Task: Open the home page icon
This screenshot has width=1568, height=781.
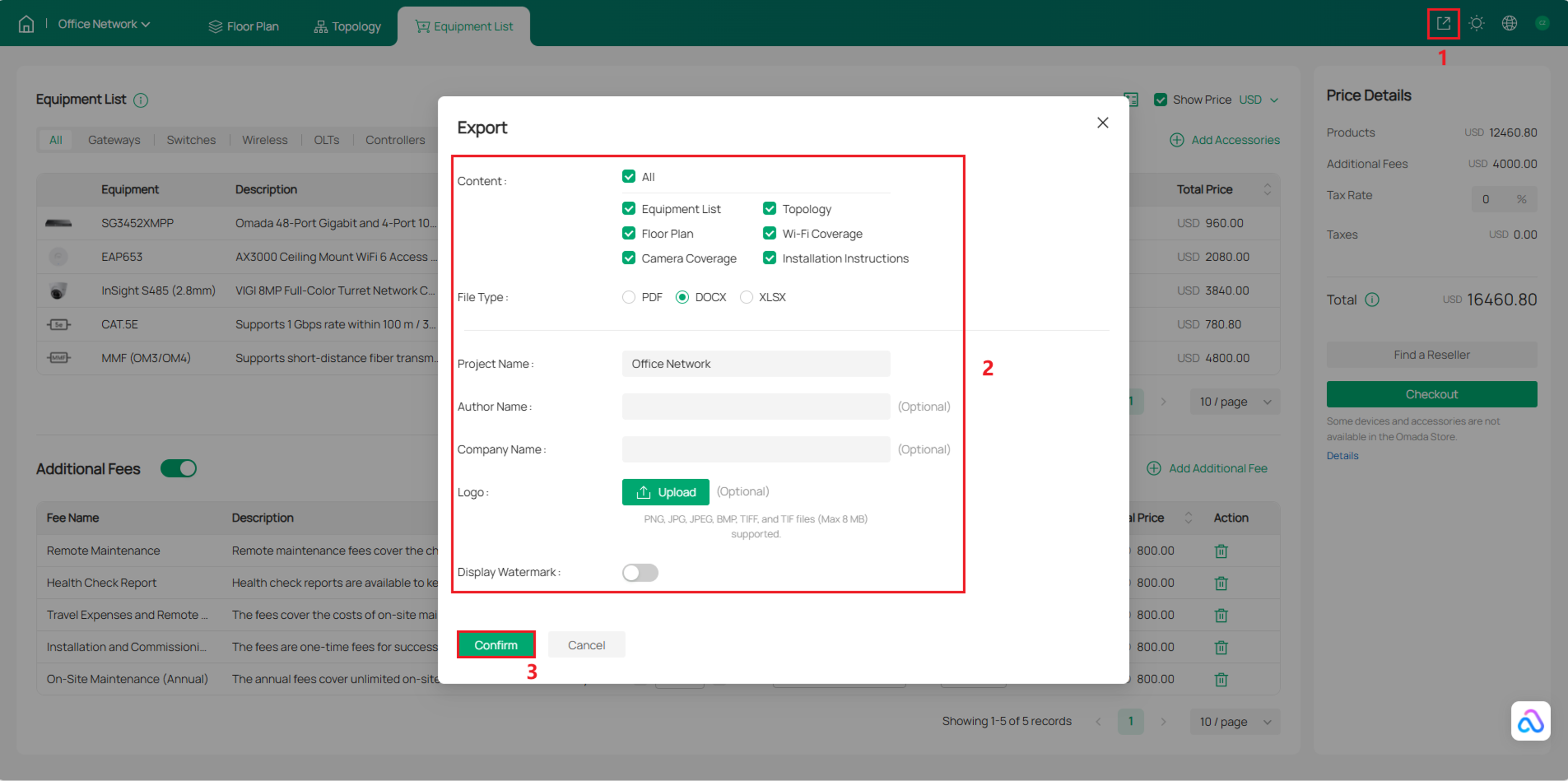Action: [26, 24]
